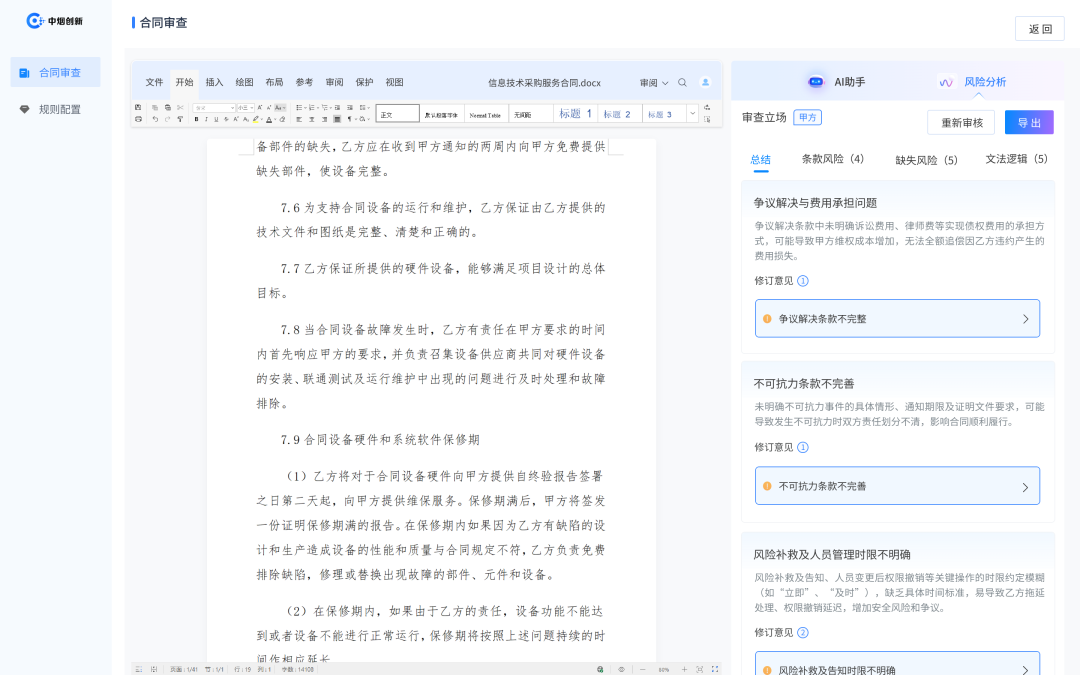Toggle justify alignment
Screen dimensions: 1080x675
337,119
